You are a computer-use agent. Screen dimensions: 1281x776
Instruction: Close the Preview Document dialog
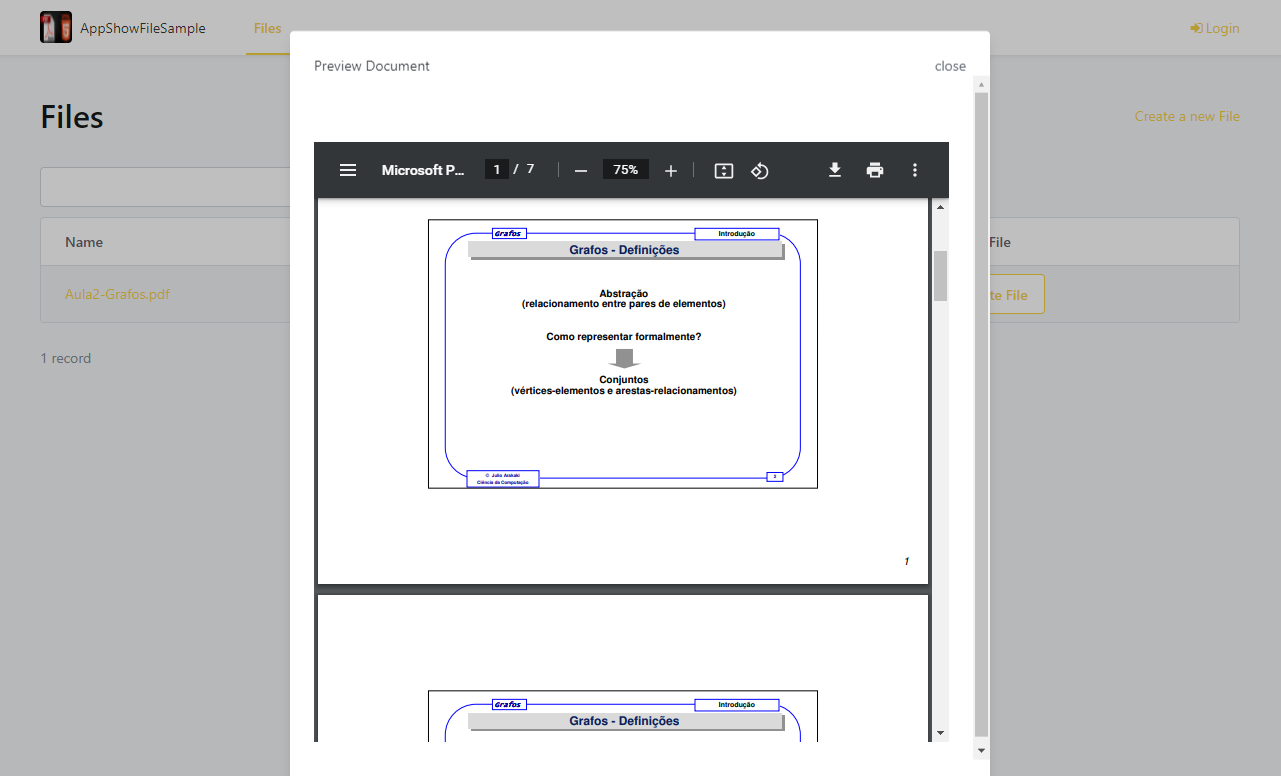(949, 65)
